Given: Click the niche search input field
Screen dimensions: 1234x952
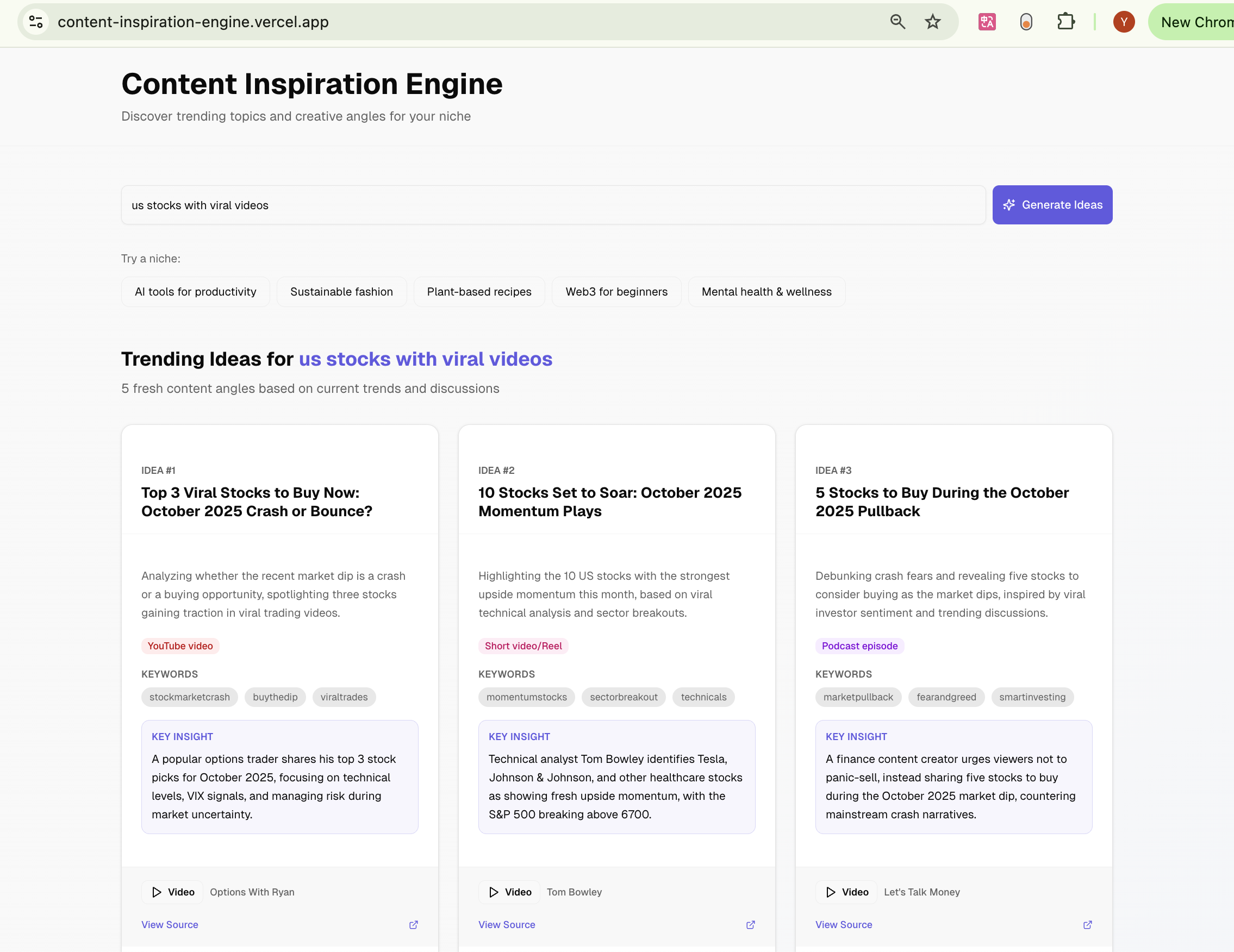Looking at the screenshot, I should pos(553,205).
